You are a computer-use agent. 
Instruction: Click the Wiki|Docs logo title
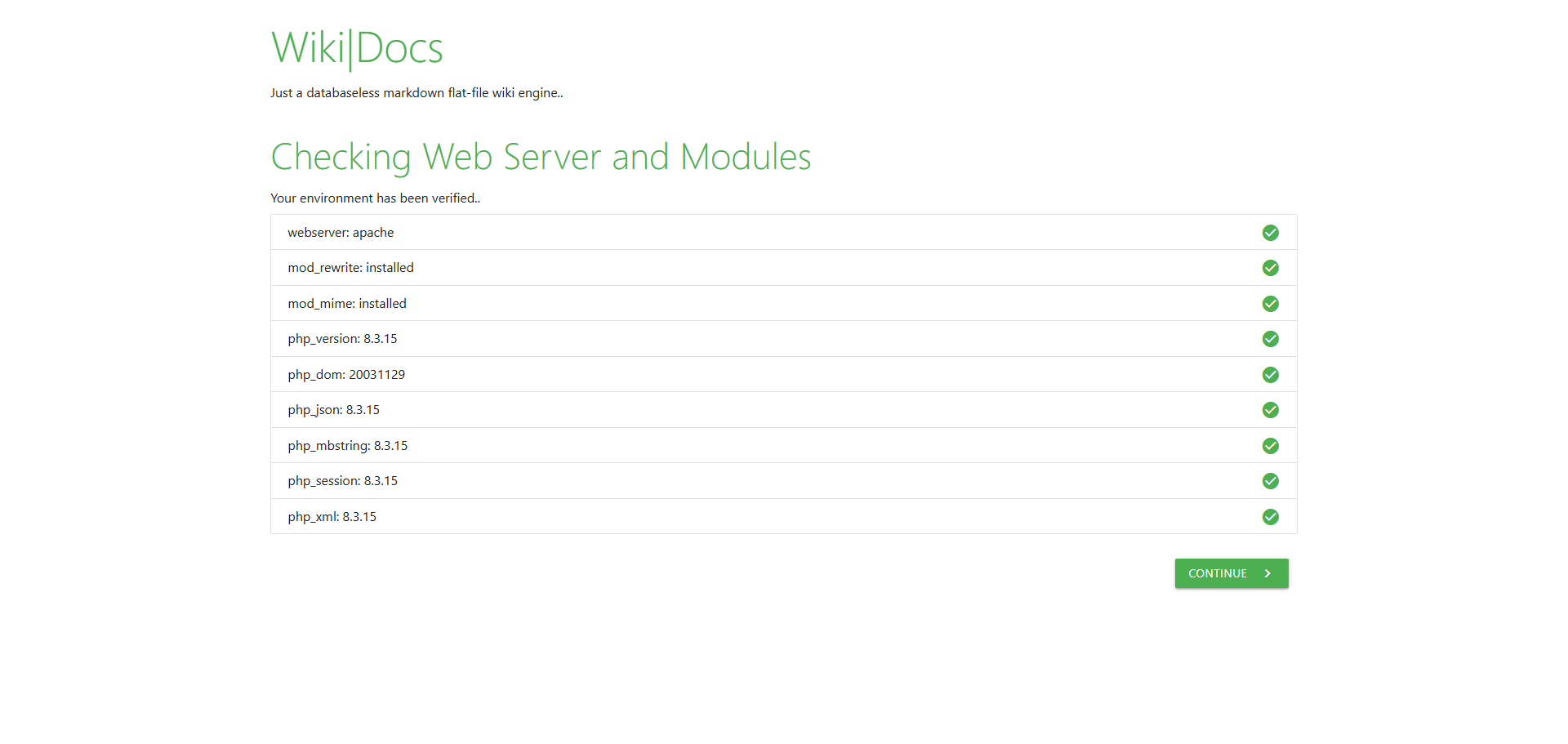pos(357,48)
